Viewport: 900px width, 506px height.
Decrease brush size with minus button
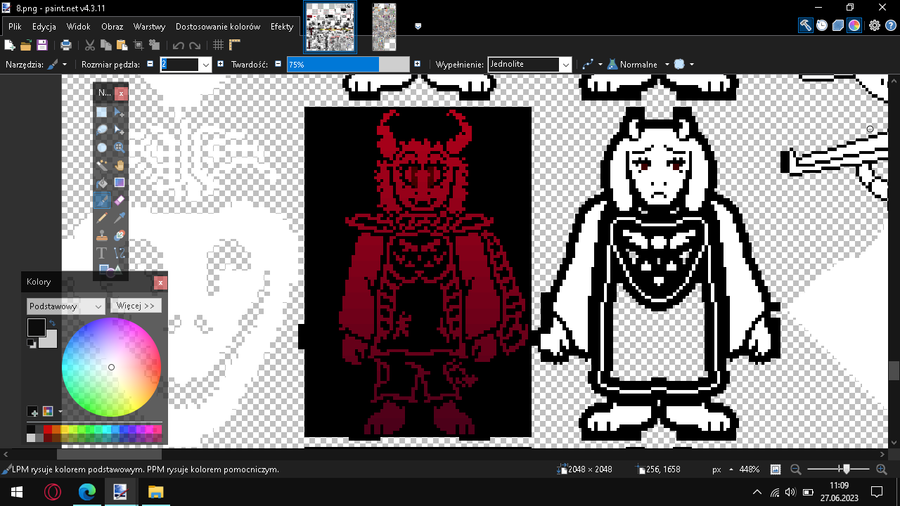(x=150, y=64)
